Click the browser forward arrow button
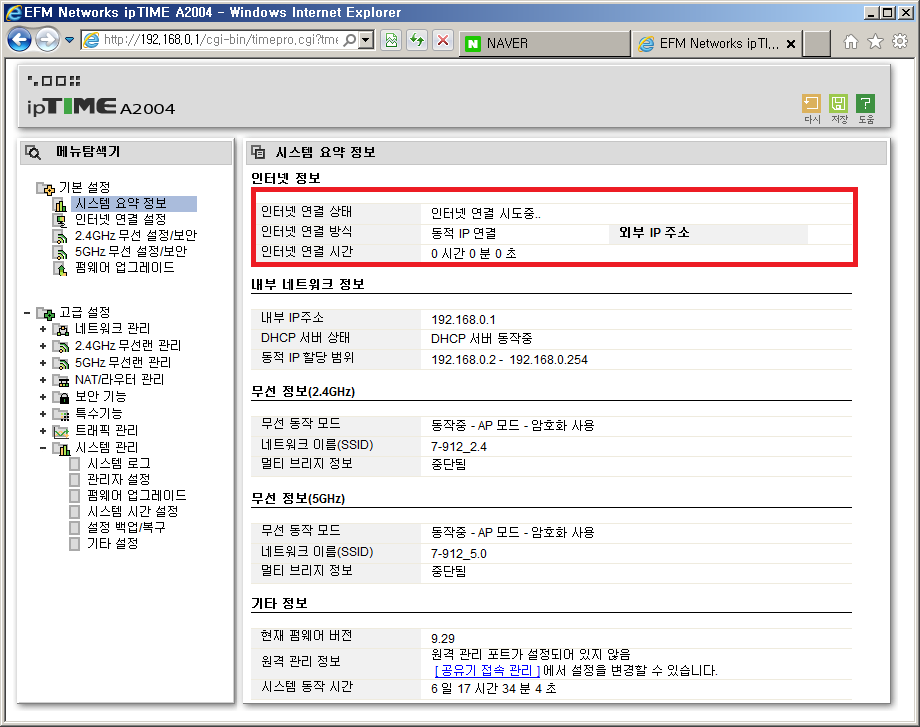Viewport: 920px width, 727px height. click(47, 40)
